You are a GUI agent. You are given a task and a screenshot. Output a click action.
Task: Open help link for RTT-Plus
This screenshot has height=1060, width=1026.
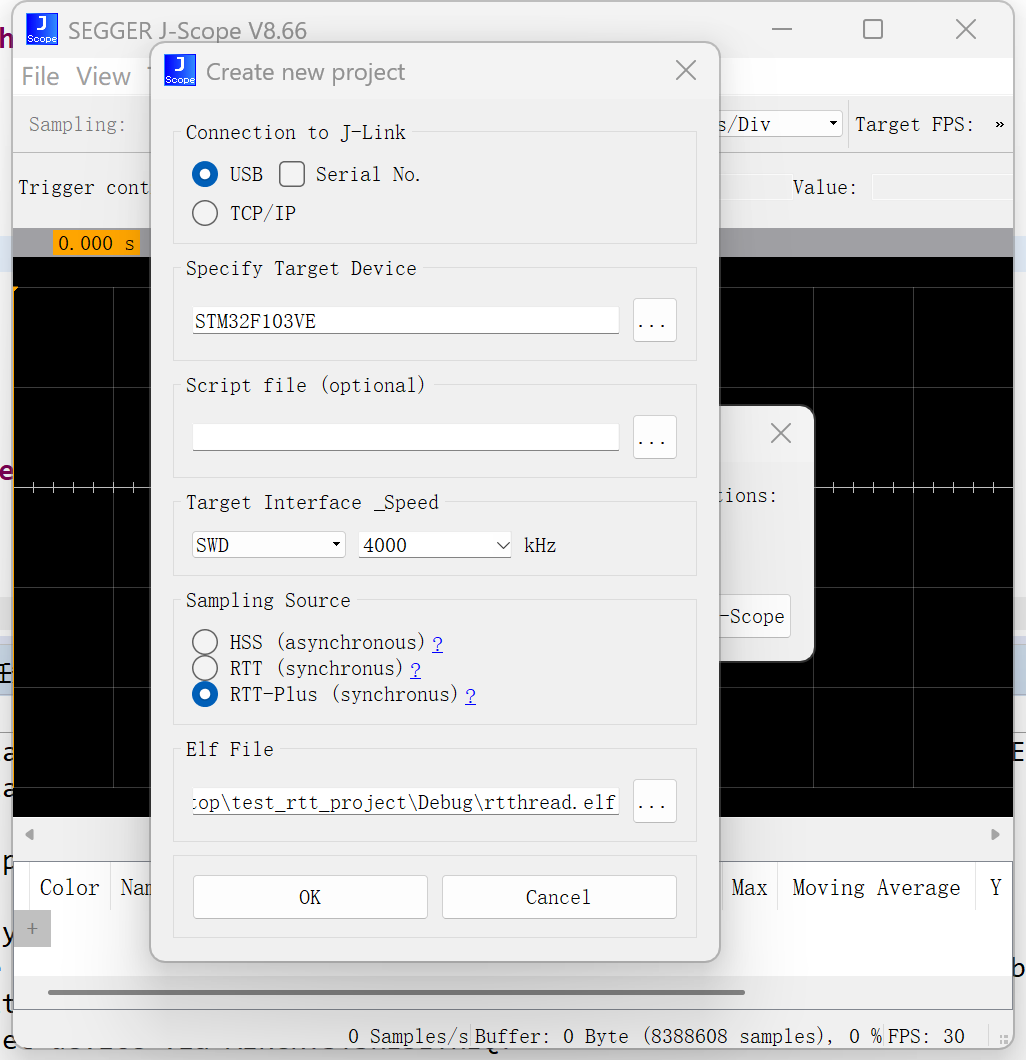(x=470, y=696)
